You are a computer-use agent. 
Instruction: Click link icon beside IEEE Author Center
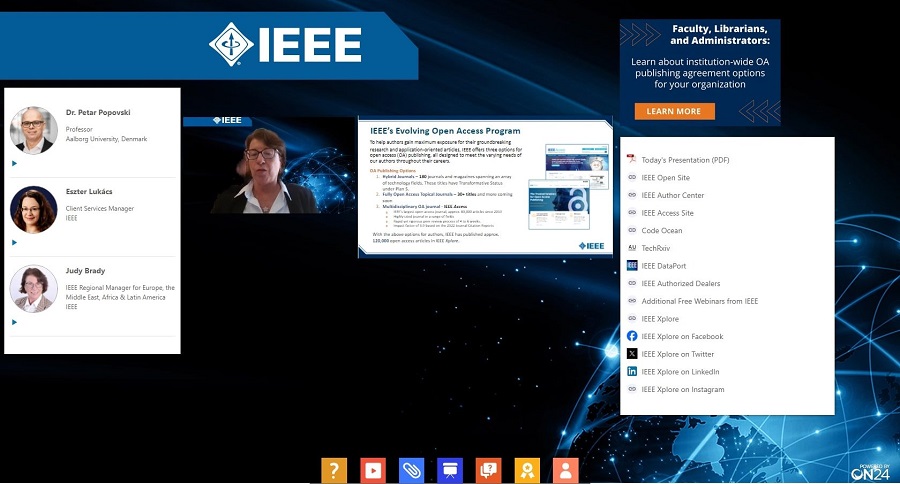631,195
